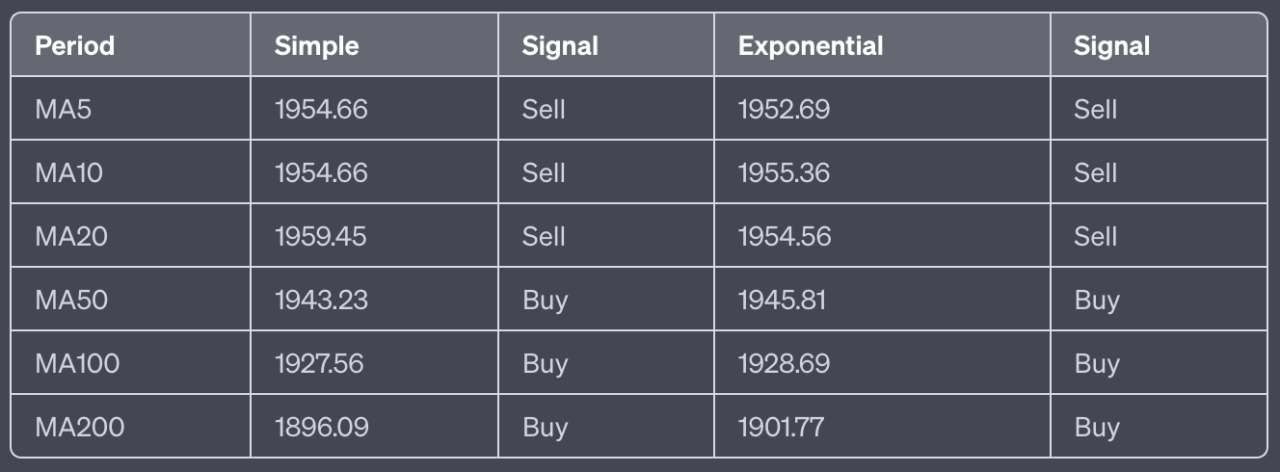The image size is (1280, 472).
Task: Click the Period column header
Action: [x=75, y=46]
